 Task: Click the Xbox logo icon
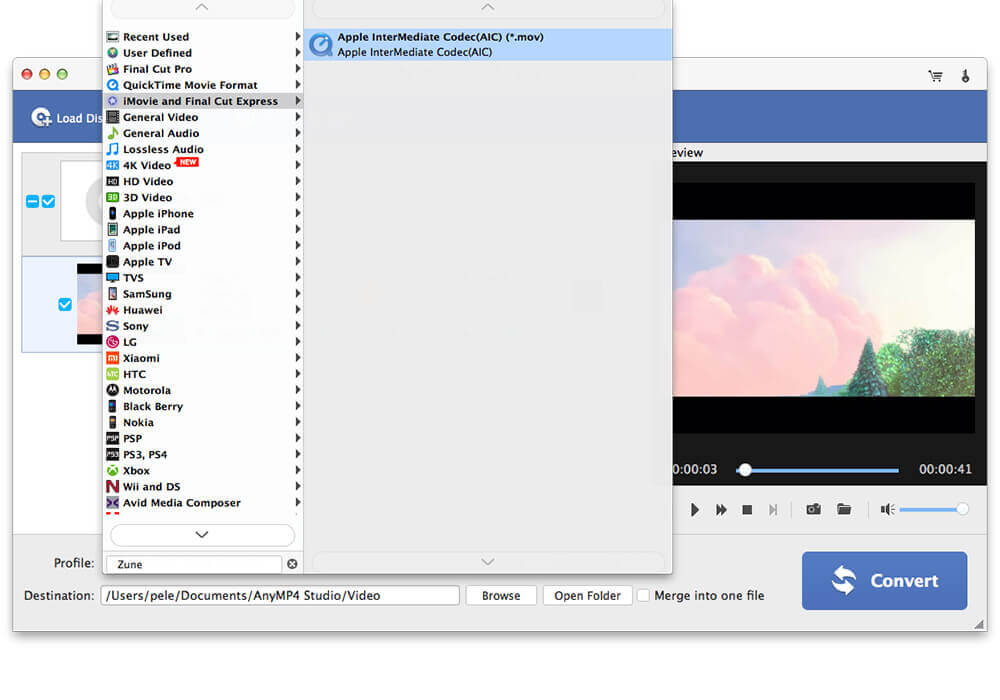(113, 470)
